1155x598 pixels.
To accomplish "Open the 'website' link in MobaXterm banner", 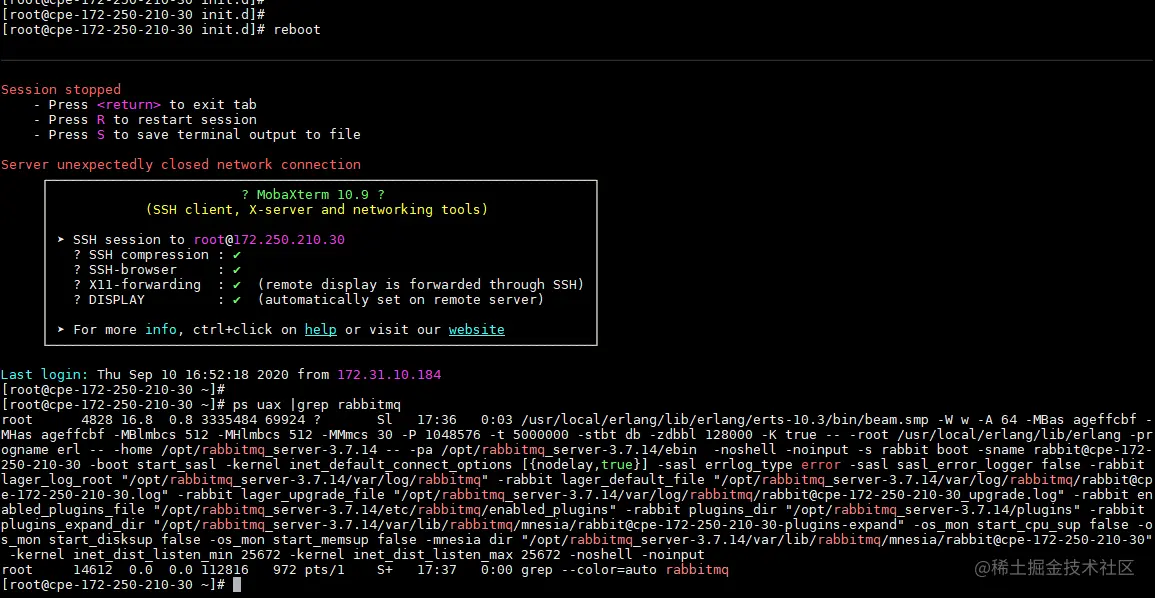I will pos(477,330).
